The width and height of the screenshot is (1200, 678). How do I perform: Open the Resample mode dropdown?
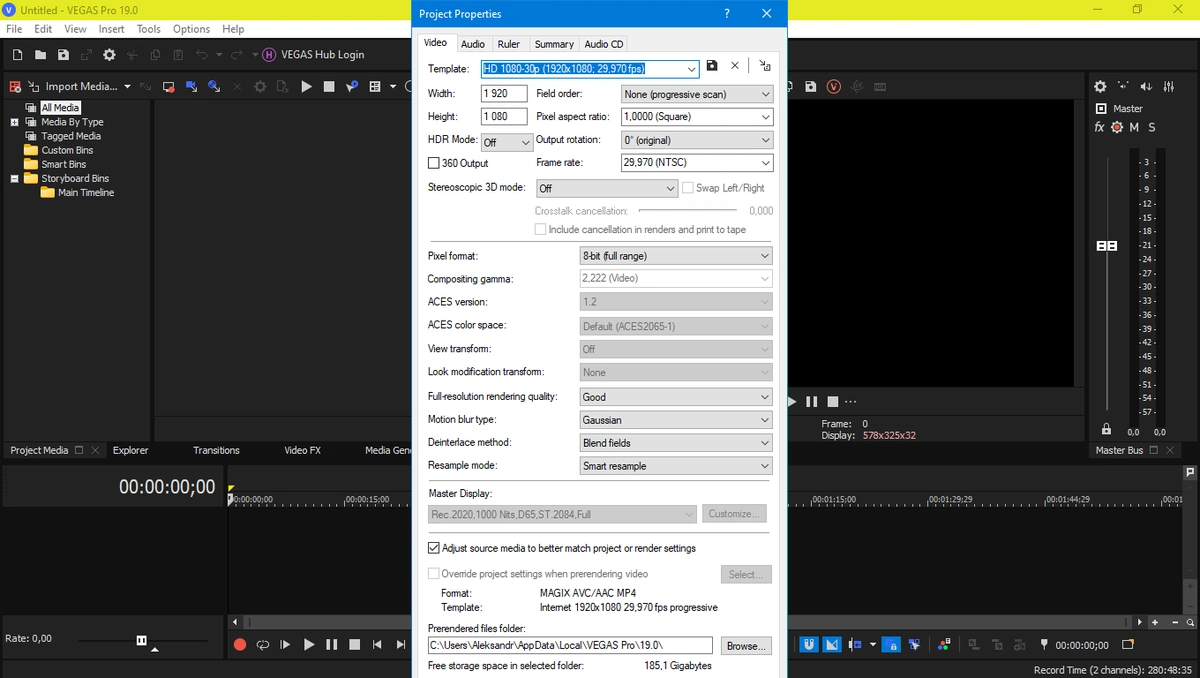click(677, 466)
